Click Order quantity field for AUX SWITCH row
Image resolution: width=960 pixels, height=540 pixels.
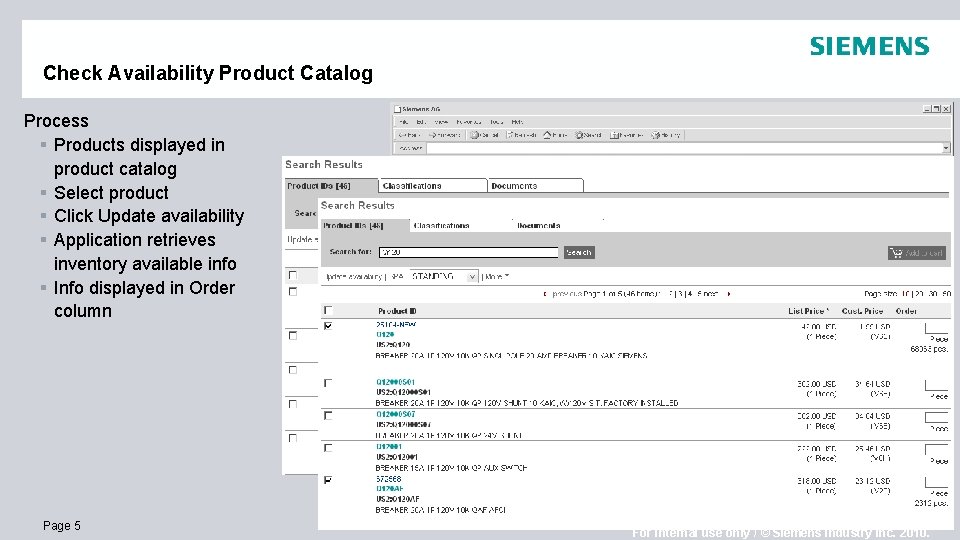[936, 449]
